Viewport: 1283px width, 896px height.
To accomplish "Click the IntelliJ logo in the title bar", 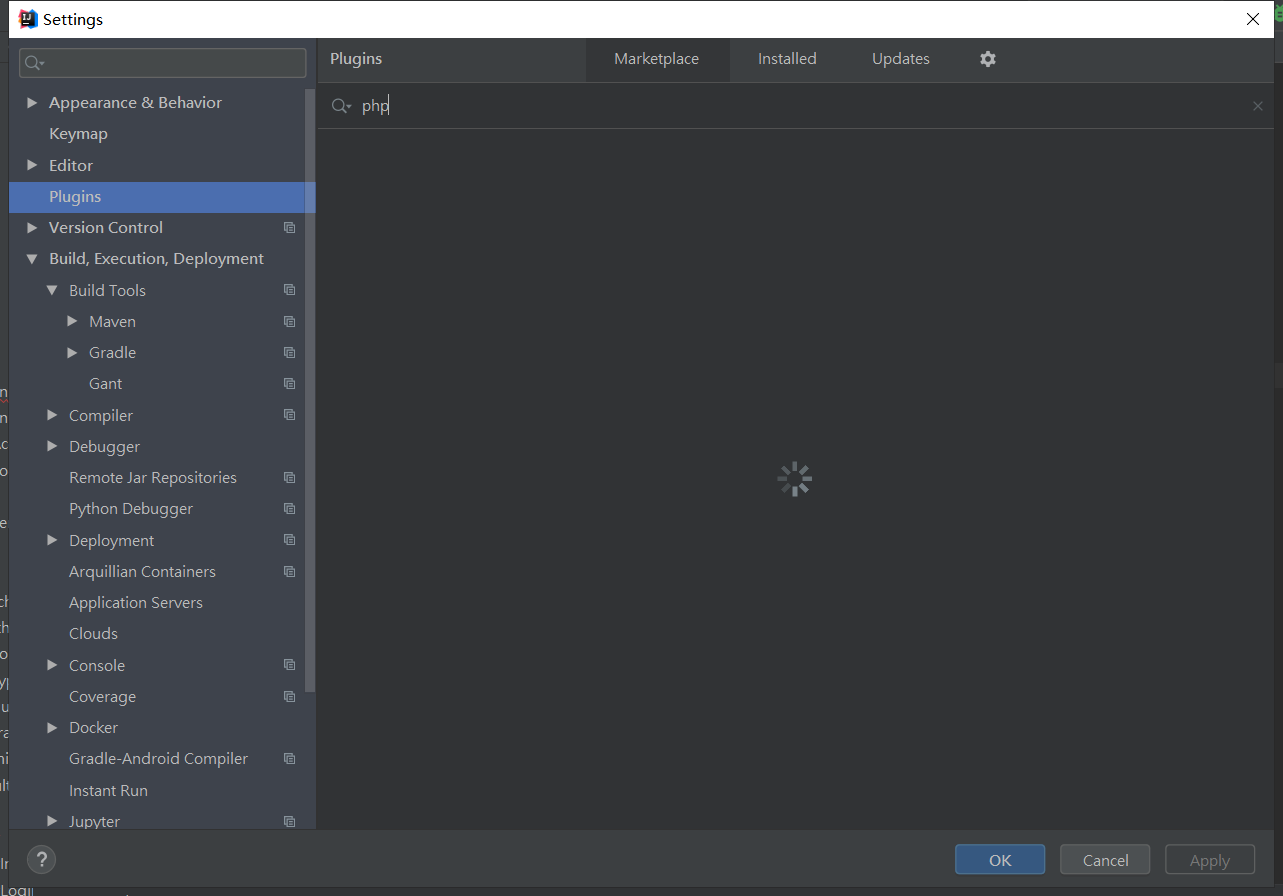I will pos(28,19).
